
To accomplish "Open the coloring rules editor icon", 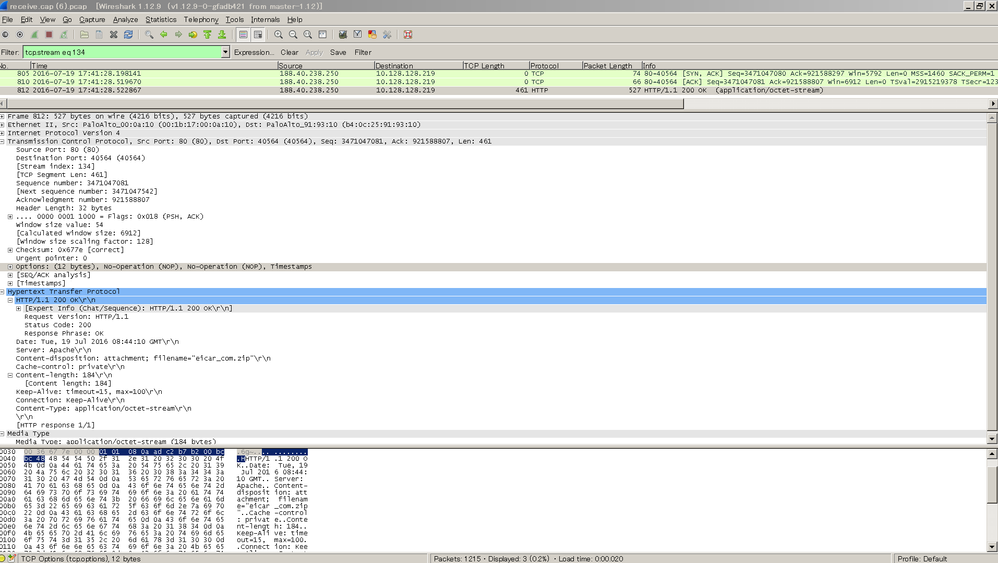I will (x=372, y=35).
